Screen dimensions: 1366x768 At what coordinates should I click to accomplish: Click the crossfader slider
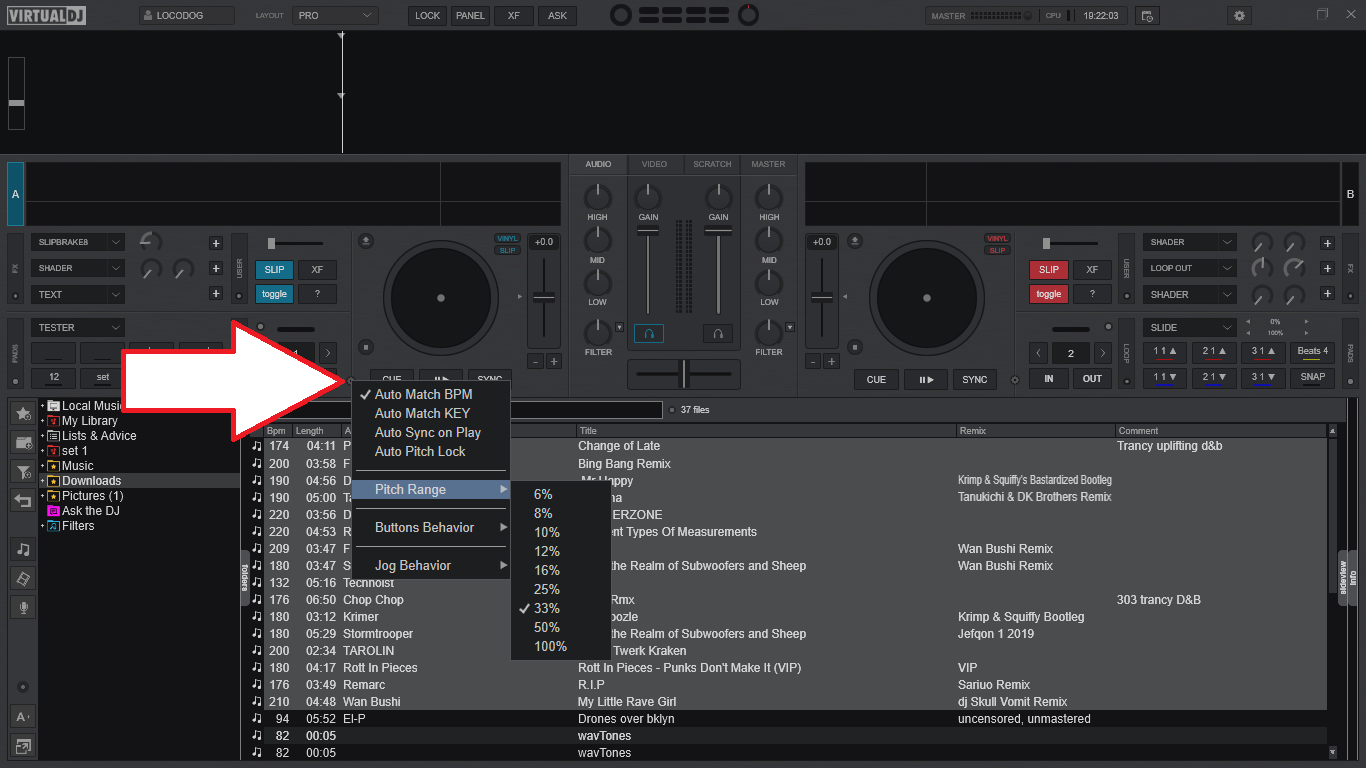click(684, 374)
